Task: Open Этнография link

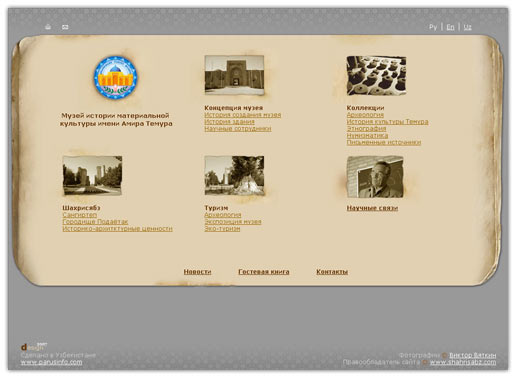Action: pyautogui.click(x=366, y=129)
